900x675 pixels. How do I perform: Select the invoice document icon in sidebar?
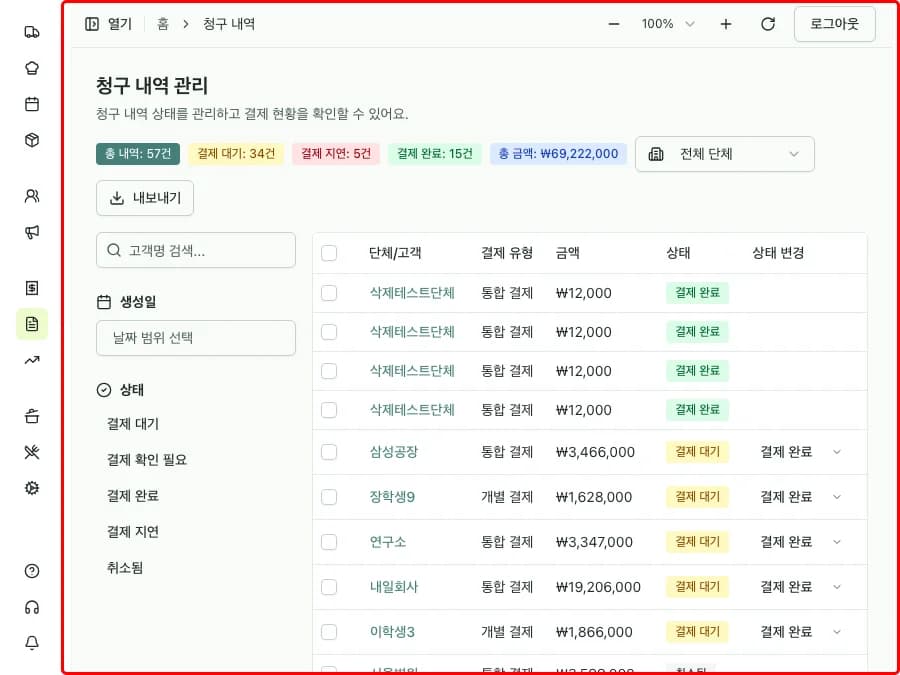tap(31, 324)
